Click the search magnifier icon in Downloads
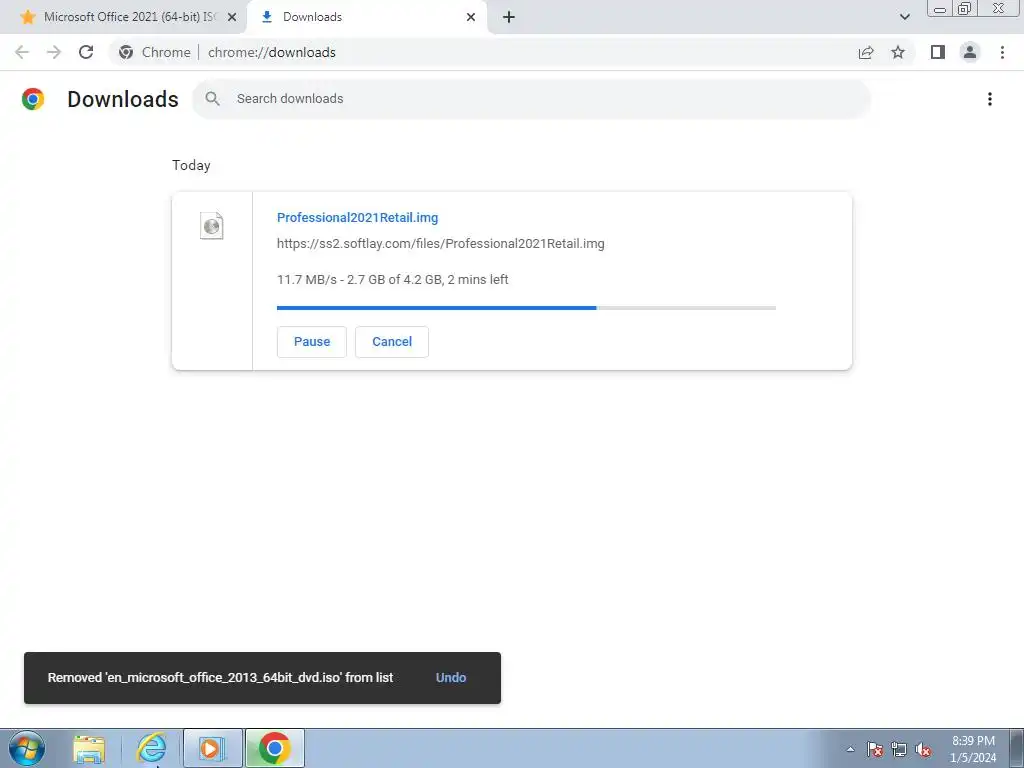The width and height of the screenshot is (1024, 768). point(212,99)
